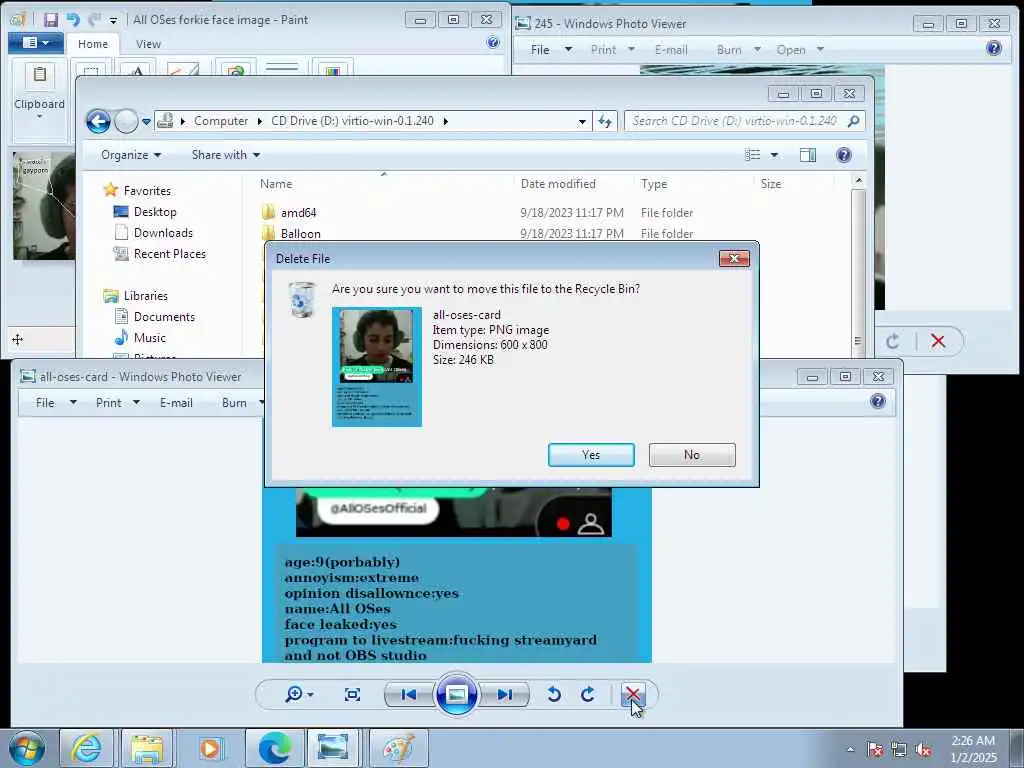This screenshot has width=1024, height=768.
Task: Open recent locations dropdown in Explorer
Action: (146, 121)
